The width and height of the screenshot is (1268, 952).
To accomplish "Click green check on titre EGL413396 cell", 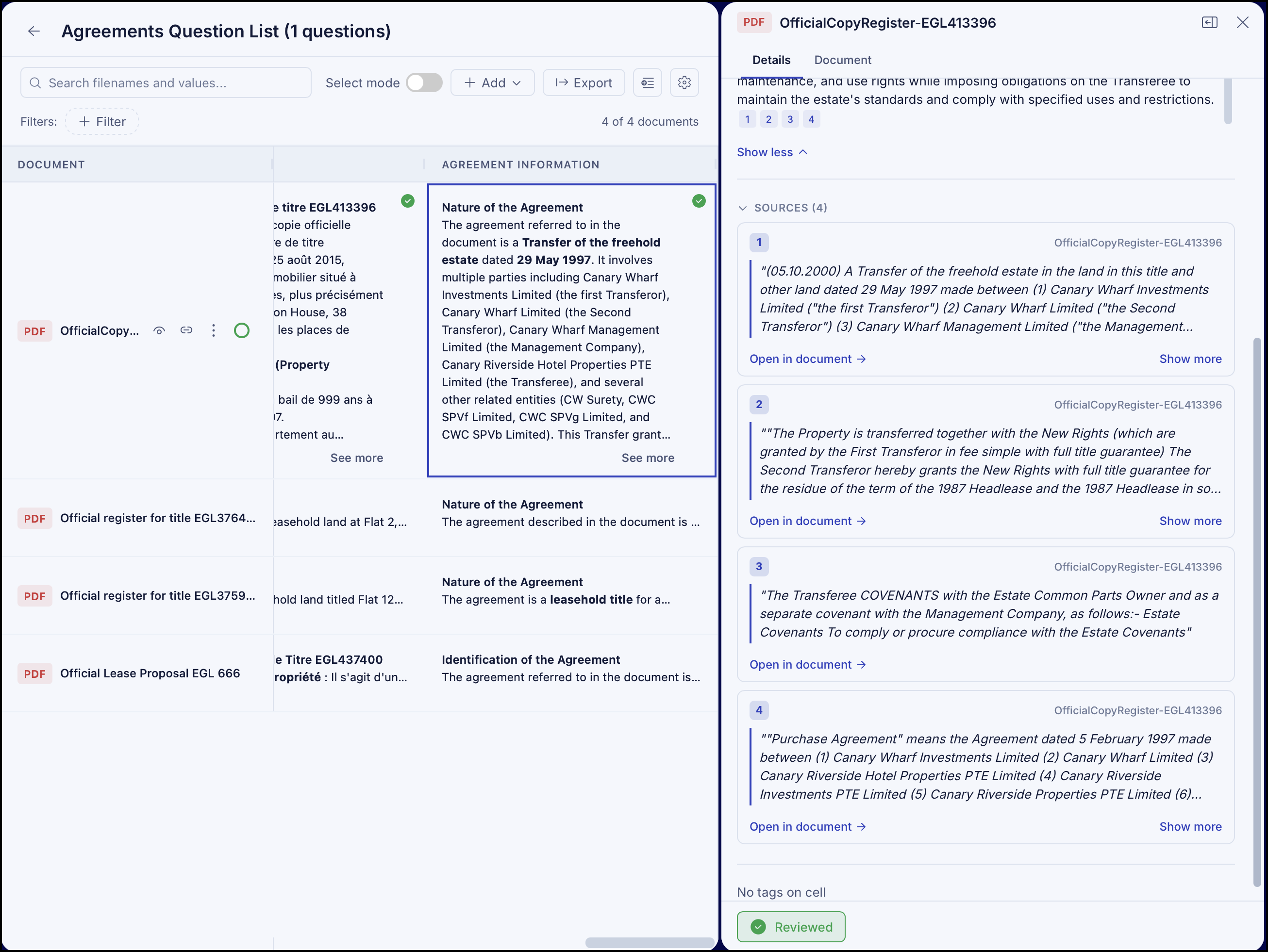I will click(408, 201).
